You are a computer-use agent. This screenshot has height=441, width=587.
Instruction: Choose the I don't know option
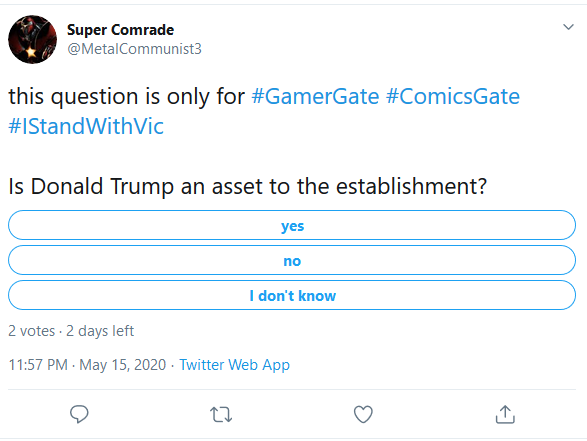pos(292,295)
